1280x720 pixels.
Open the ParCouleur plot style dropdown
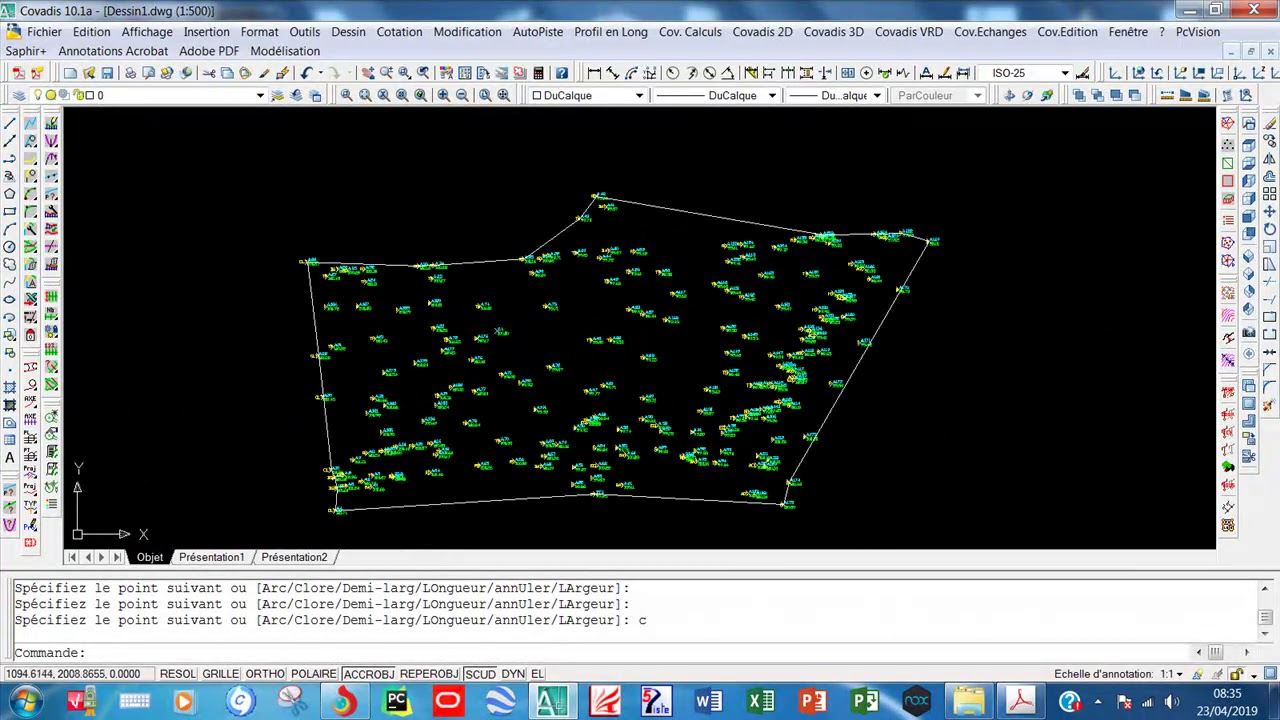(977, 95)
